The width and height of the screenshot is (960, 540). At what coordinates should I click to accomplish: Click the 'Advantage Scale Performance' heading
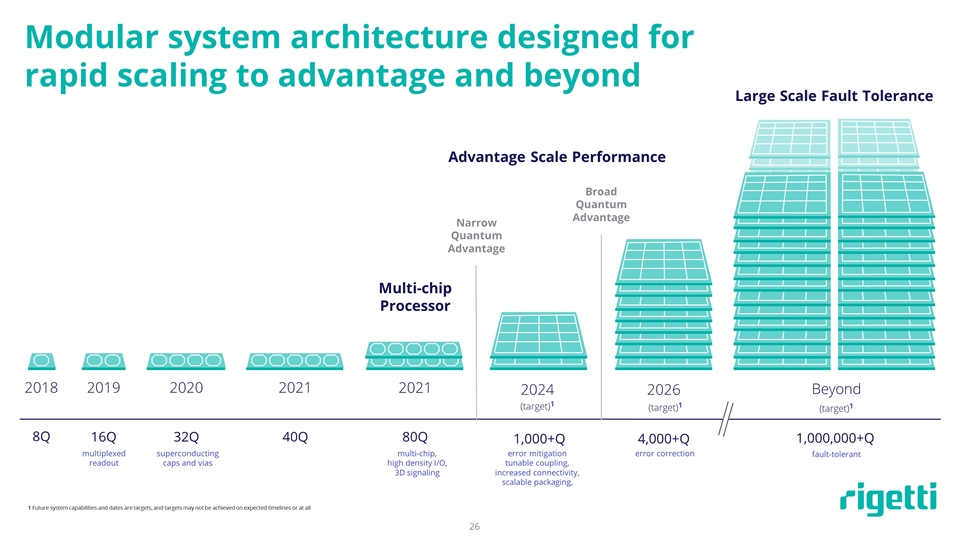(x=557, y=157)
